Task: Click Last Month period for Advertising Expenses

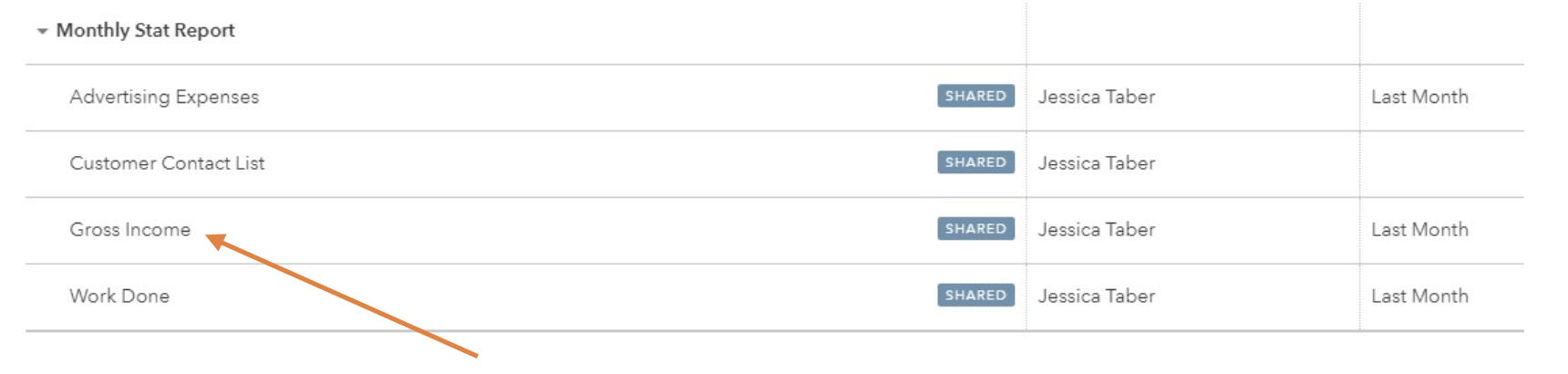Action: [1419, 97]
